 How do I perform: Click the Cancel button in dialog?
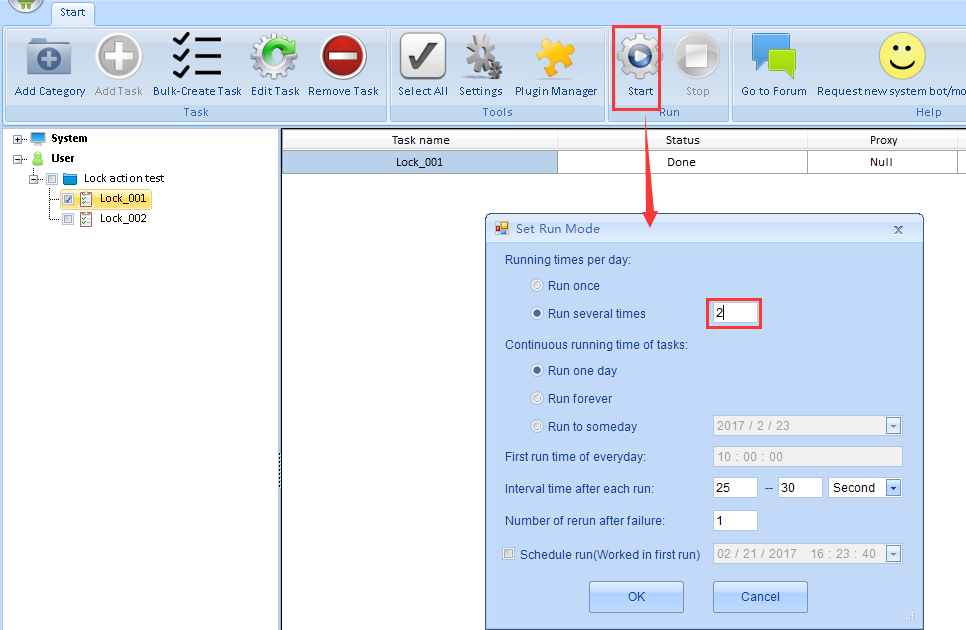pos(760,597)
